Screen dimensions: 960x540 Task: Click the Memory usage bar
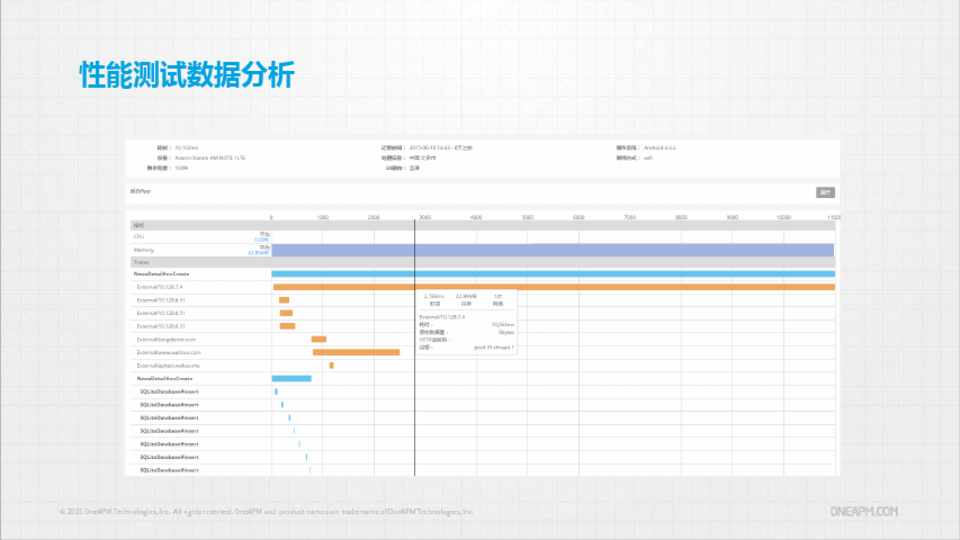(x=552, y=250)
